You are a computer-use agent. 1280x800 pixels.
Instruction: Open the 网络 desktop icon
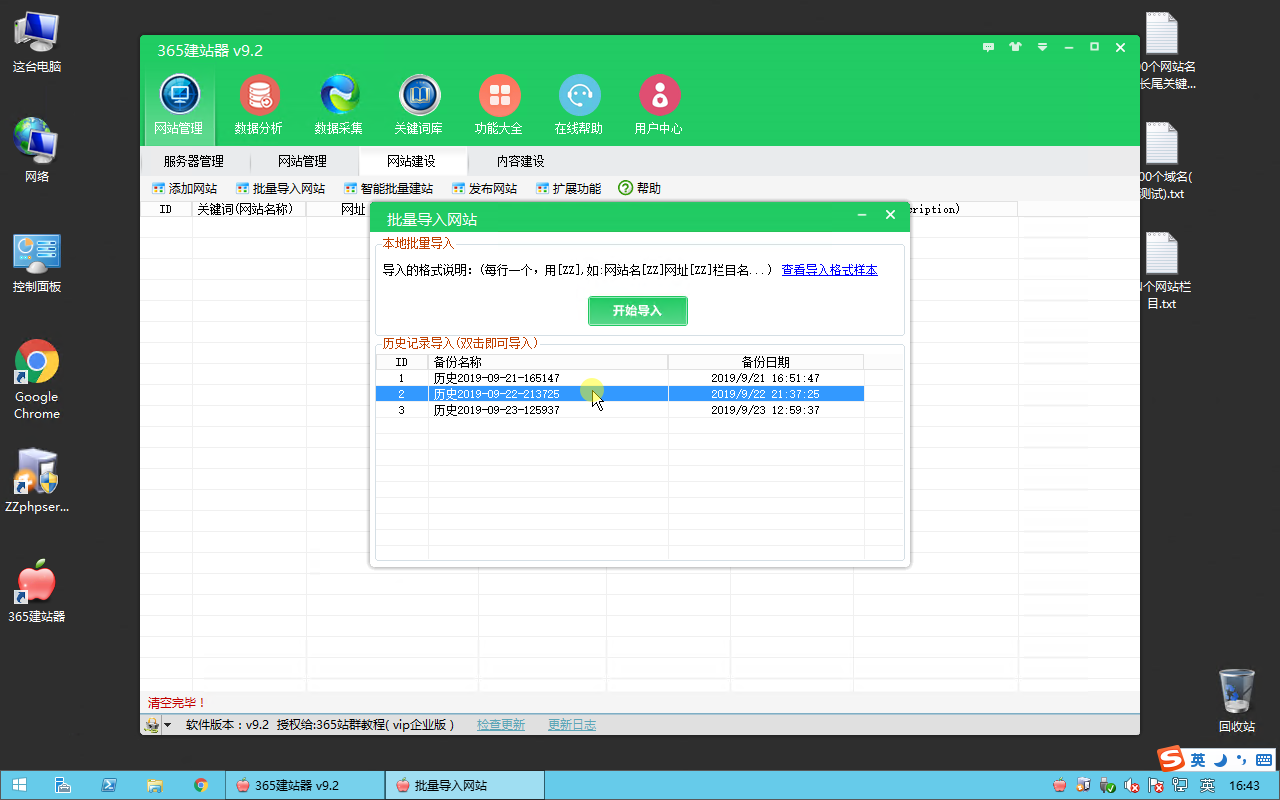tap(37, 151)
